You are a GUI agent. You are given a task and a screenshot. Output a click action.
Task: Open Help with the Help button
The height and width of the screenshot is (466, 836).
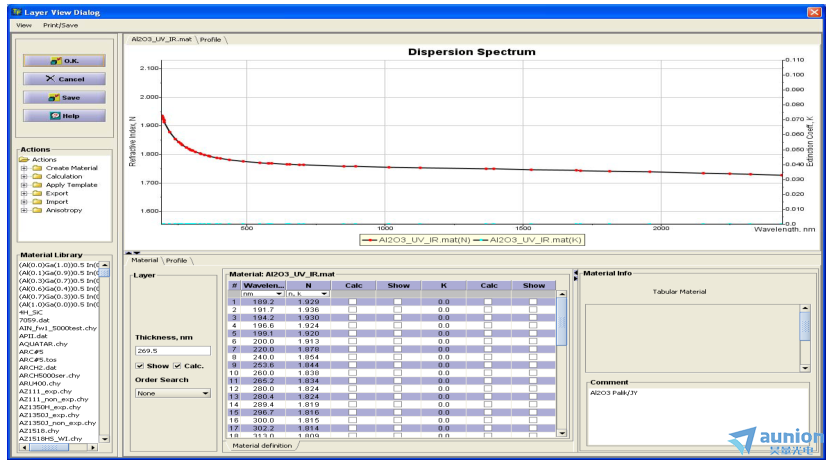[x=64, y=116]
